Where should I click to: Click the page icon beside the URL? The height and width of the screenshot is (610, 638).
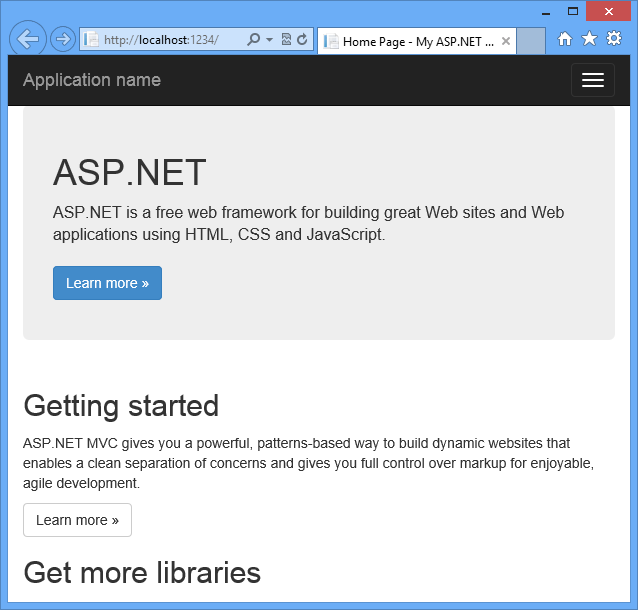(91, 39)
